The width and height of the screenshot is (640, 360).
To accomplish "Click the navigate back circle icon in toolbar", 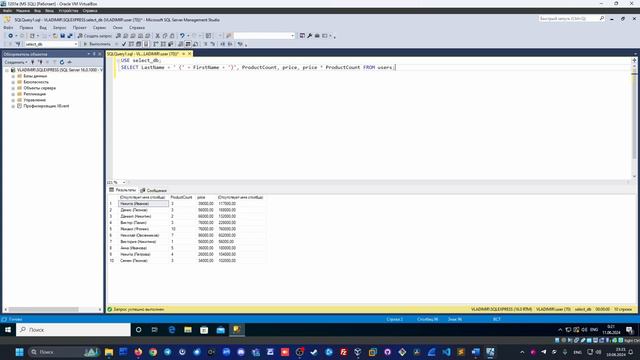I will 11,36.
